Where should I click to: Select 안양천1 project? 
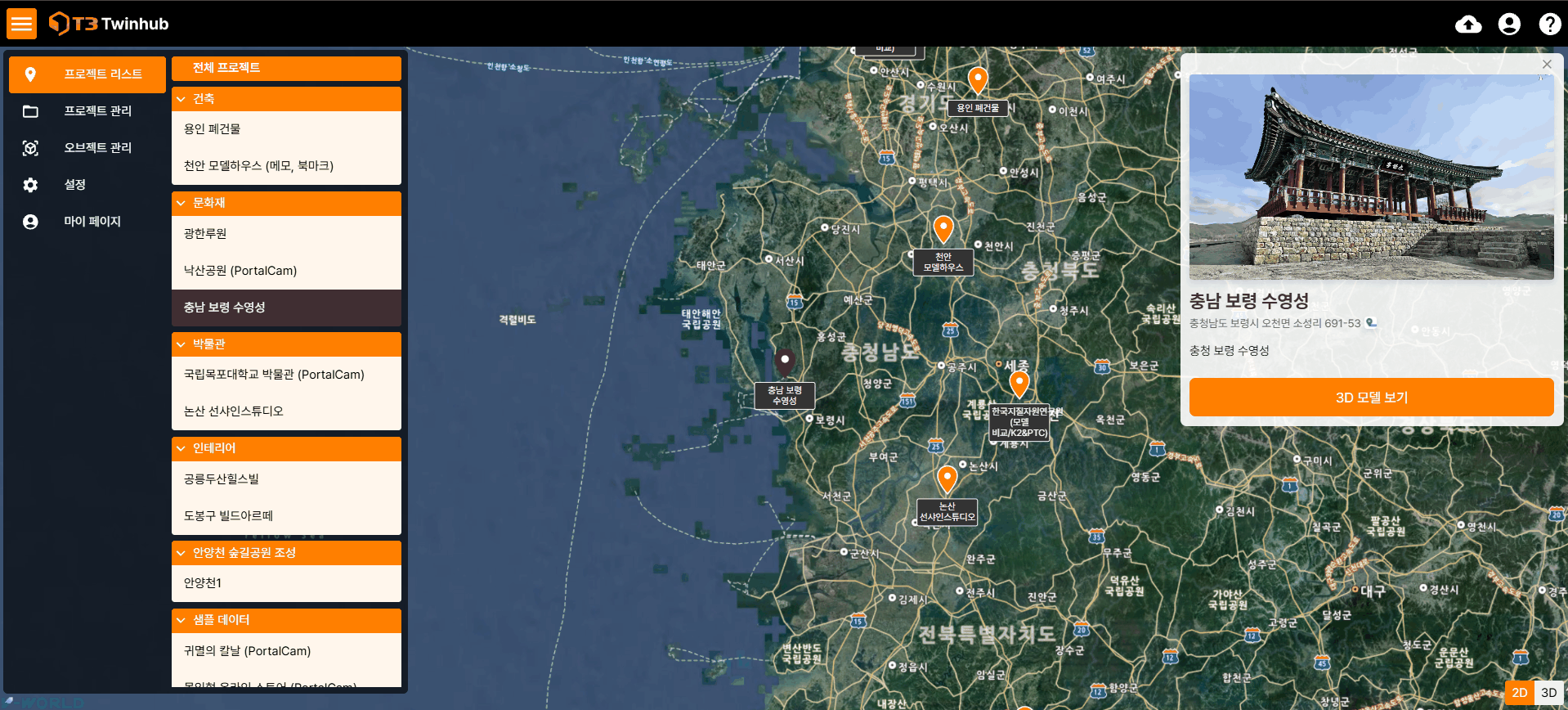(x=286, y=583)
